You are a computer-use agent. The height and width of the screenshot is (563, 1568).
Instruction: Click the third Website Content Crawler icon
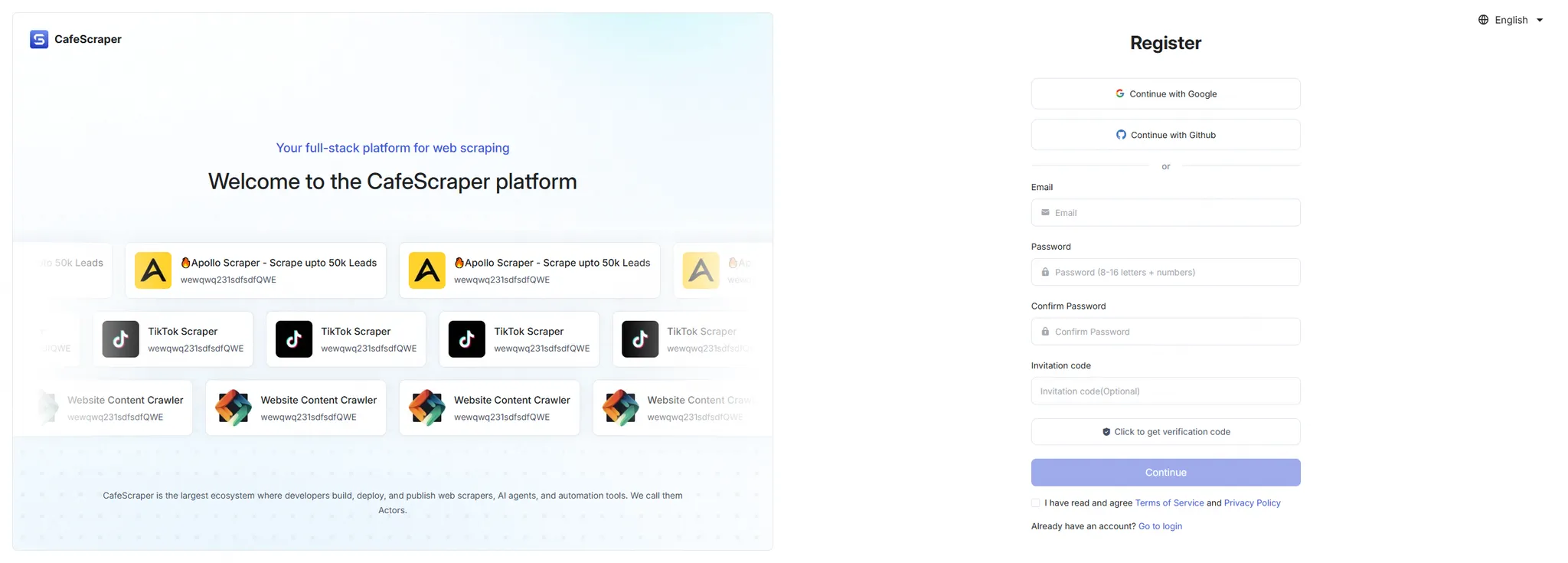tap(427, 408)
